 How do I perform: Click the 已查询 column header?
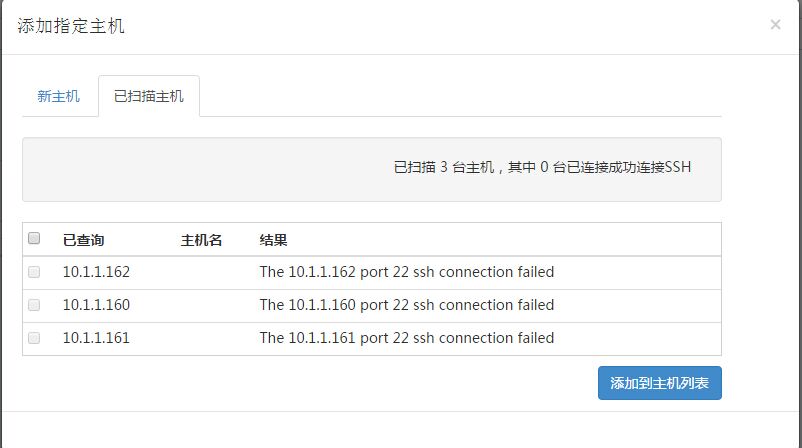click(x=83, y=240)
